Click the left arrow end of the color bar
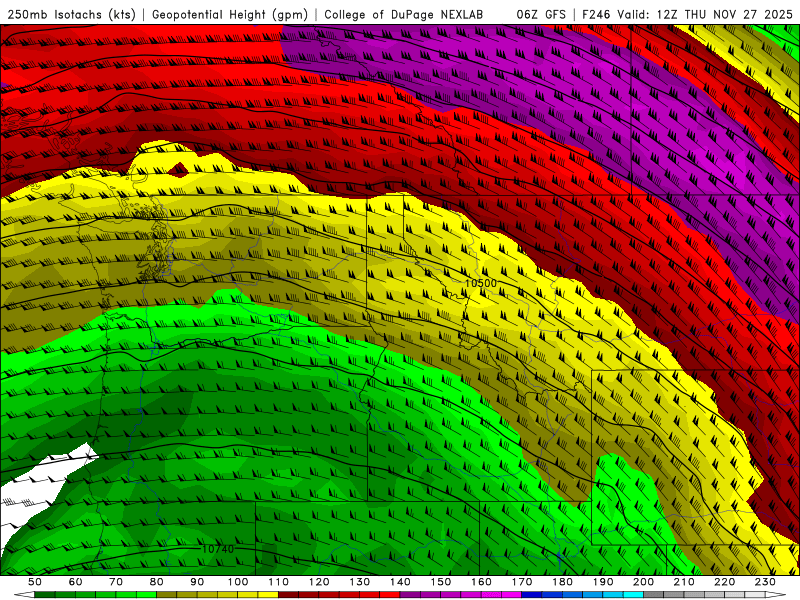Viewport: 800px width, 600px height. [24, 595]
